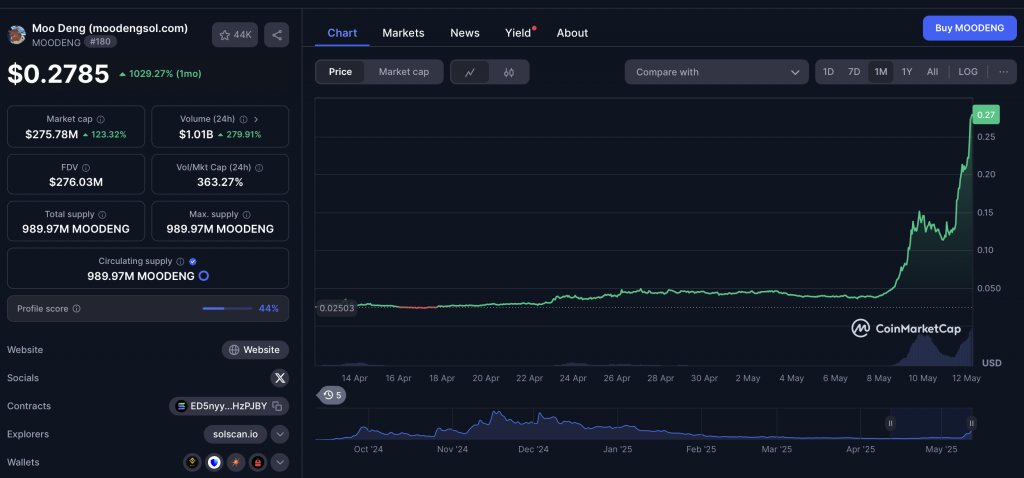Click Total supply info icon
The width and height of the screenshot is (1024, 478).
103,214
